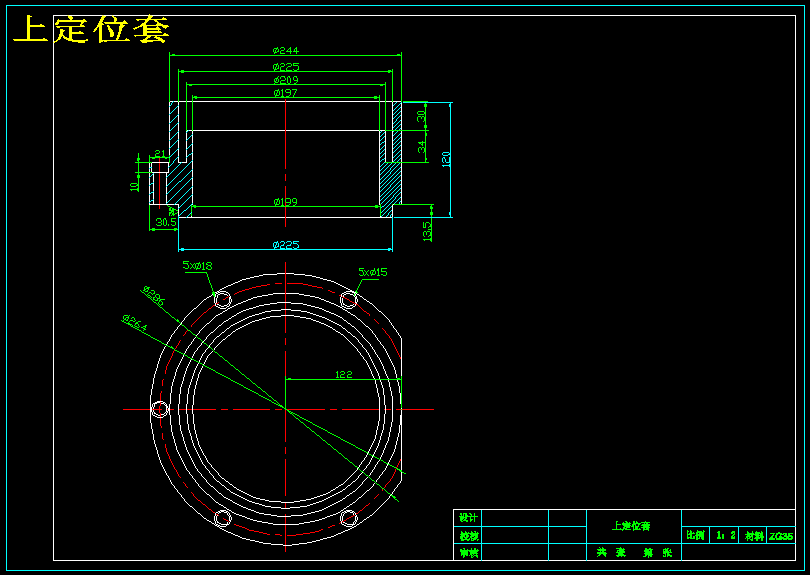
Task: Click the empty field next to 设计
Action: point(515,518)
